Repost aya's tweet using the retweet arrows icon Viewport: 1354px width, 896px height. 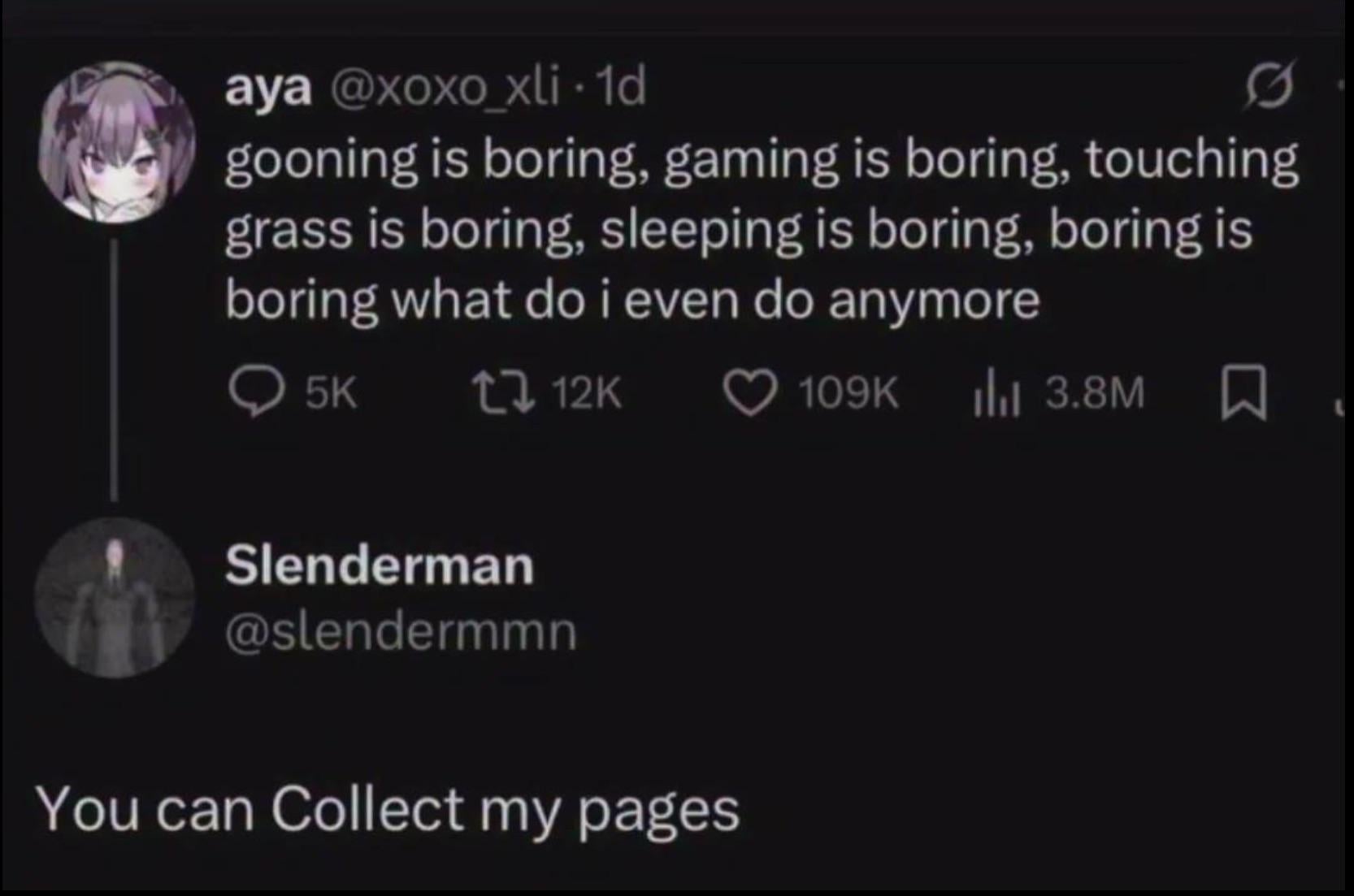[503, 395]
